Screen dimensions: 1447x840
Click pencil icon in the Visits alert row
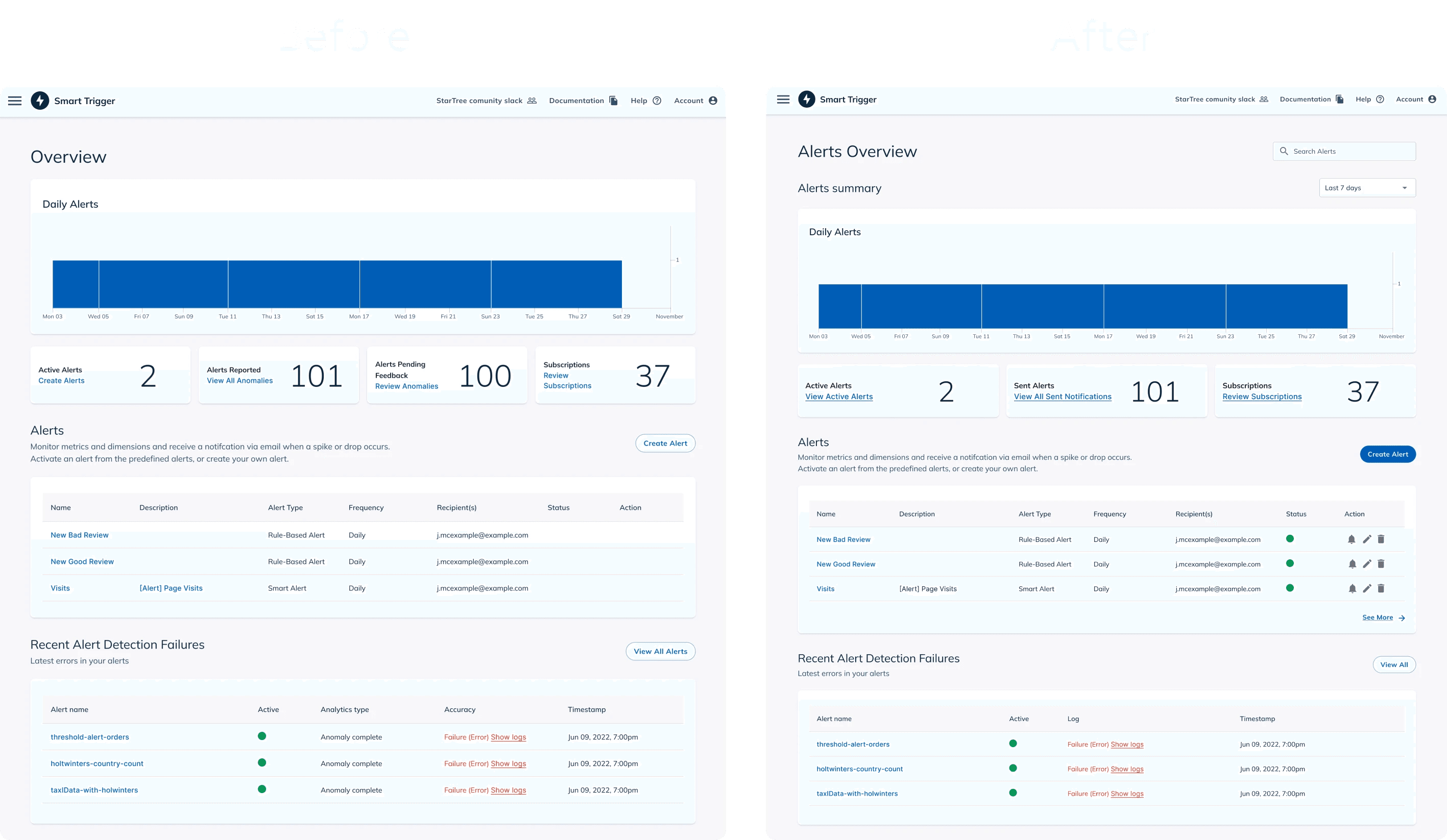(x=1367, y=589)
